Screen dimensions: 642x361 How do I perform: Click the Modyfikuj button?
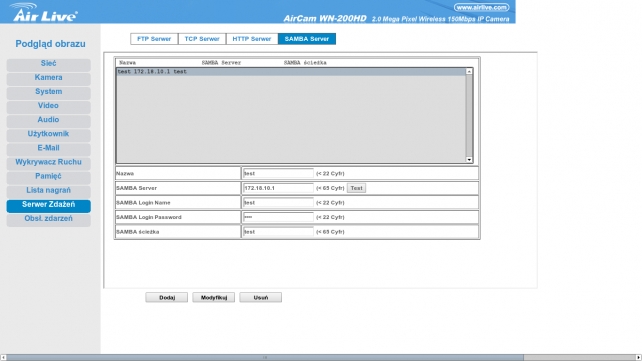(x=214, y=298)
